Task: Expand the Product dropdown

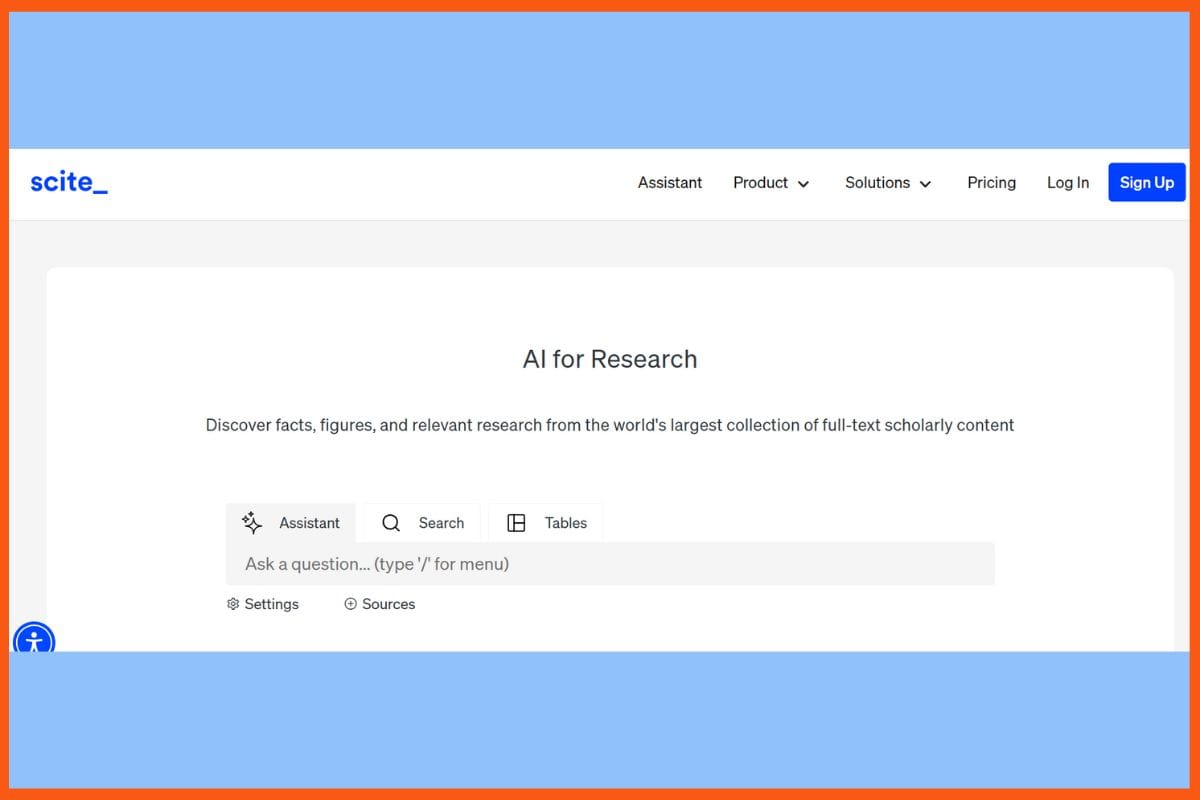Action: pyautogui.click(x=771, y=183)
